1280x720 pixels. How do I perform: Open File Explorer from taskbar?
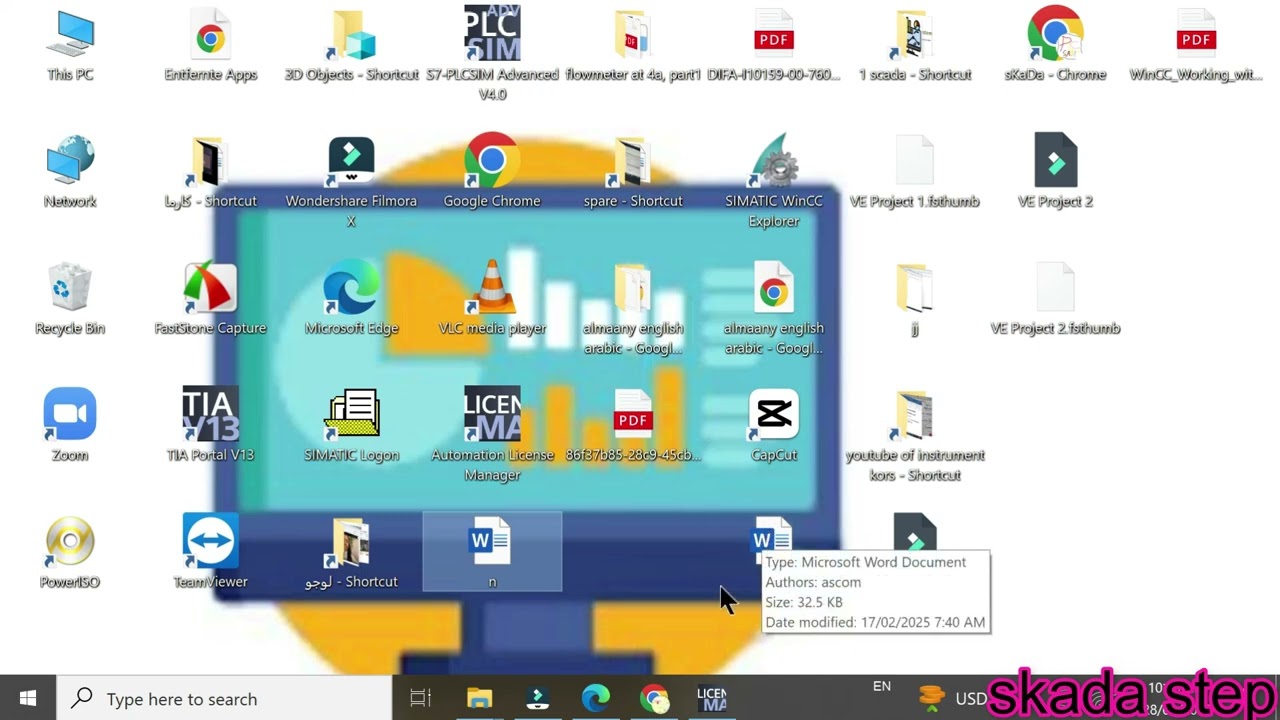480,698
